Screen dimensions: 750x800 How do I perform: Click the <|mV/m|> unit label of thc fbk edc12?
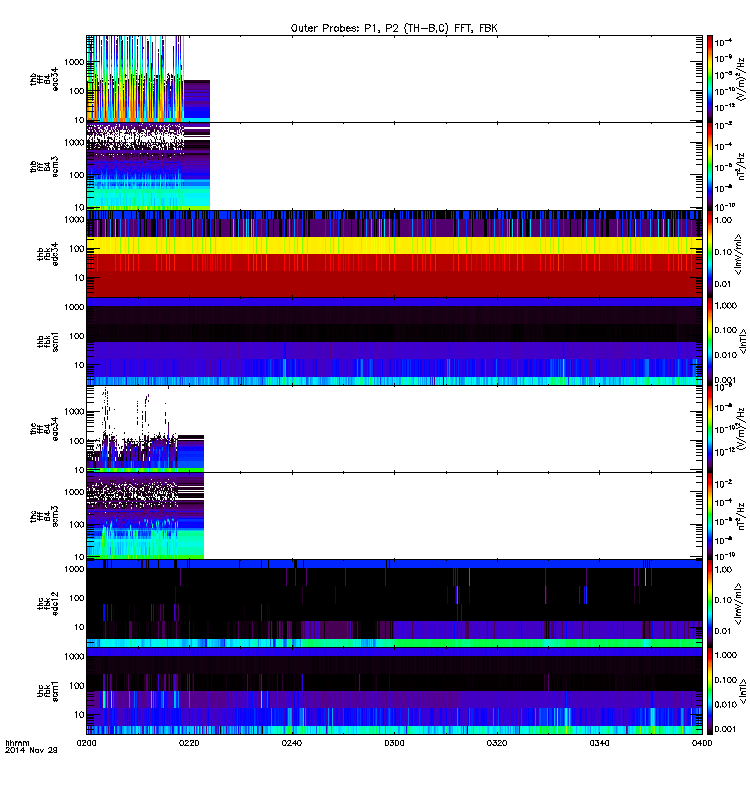738,604
